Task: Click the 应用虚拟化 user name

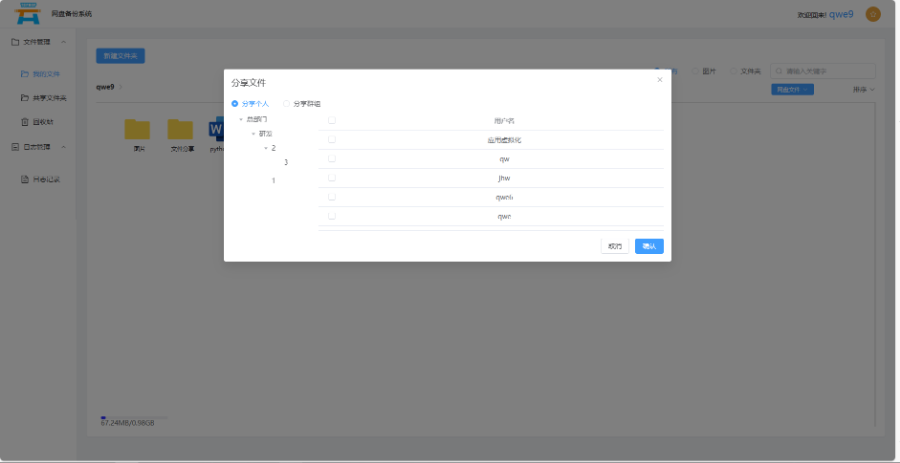Action: (x=504, y=140)
